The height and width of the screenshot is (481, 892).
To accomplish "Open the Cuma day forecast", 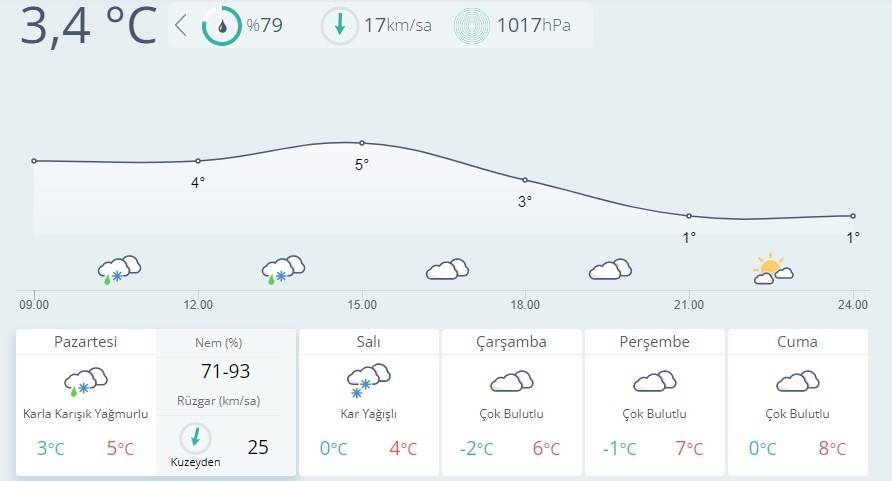I will [797, 342].
